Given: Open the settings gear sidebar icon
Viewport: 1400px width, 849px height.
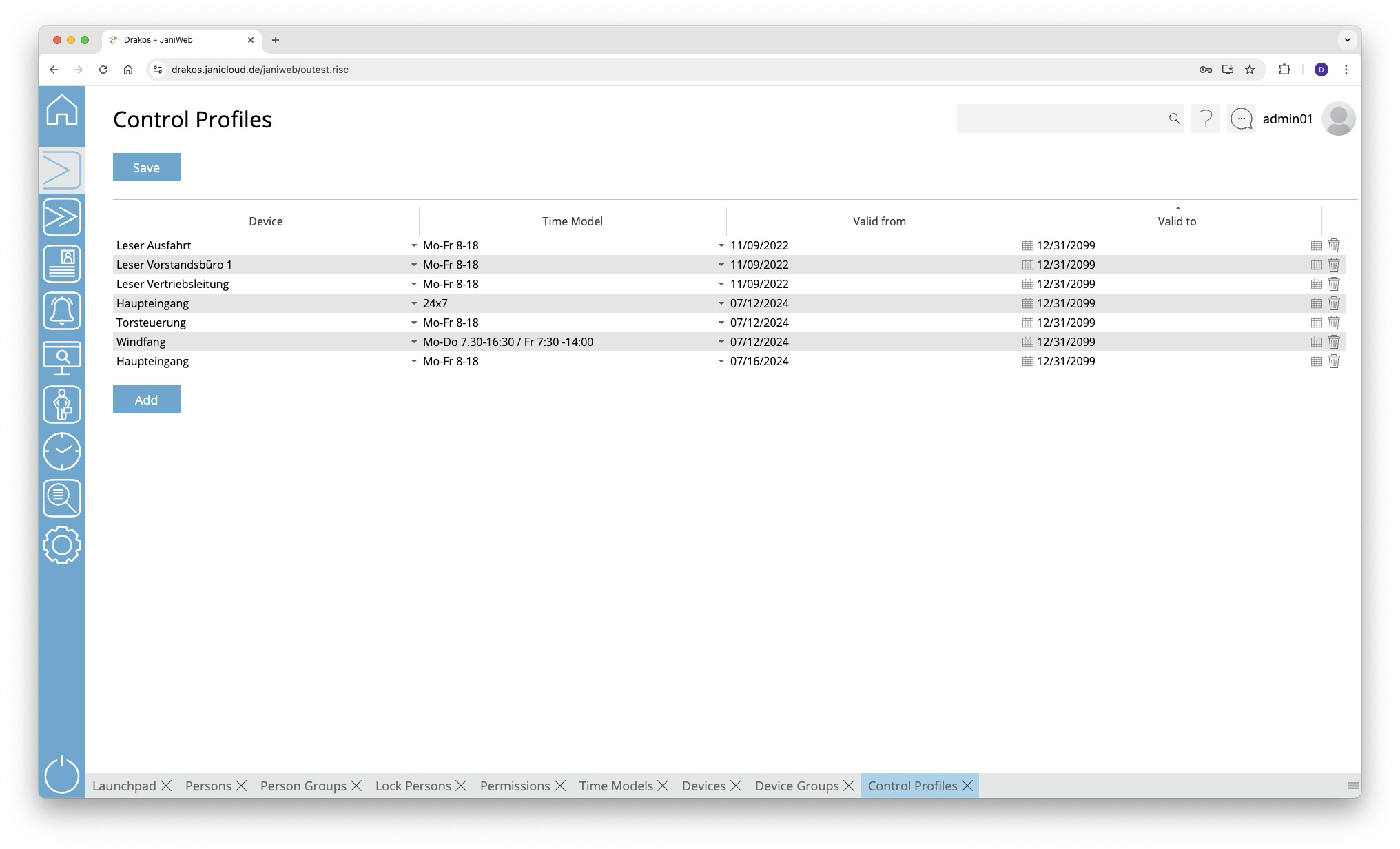Looking at the screenshot, I should click(x=62, y=545).
